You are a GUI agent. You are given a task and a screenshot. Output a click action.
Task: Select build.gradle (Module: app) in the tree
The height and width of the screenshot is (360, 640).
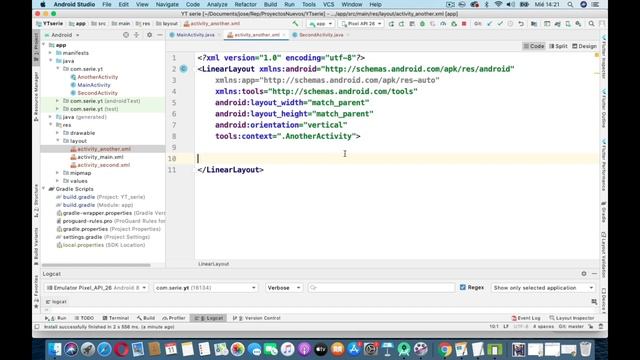tap(95, 205)
